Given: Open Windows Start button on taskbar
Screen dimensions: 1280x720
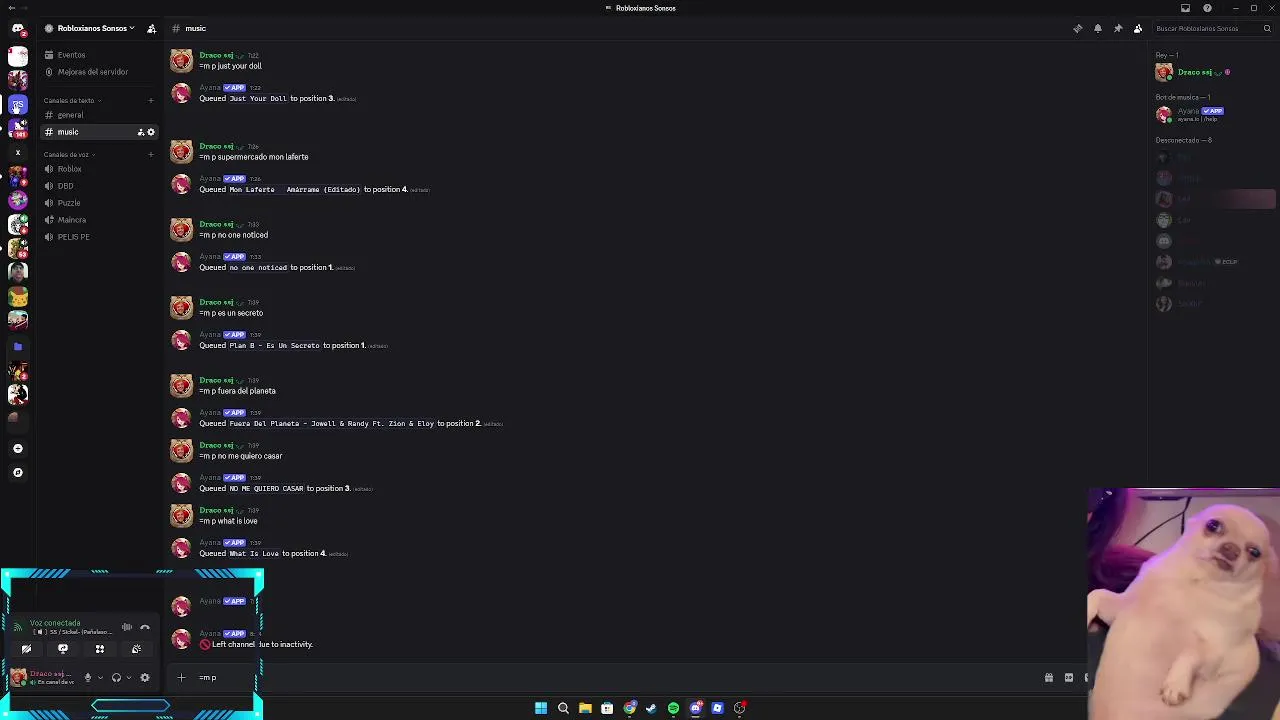Looking at the screenshot, I should point(541,708).
